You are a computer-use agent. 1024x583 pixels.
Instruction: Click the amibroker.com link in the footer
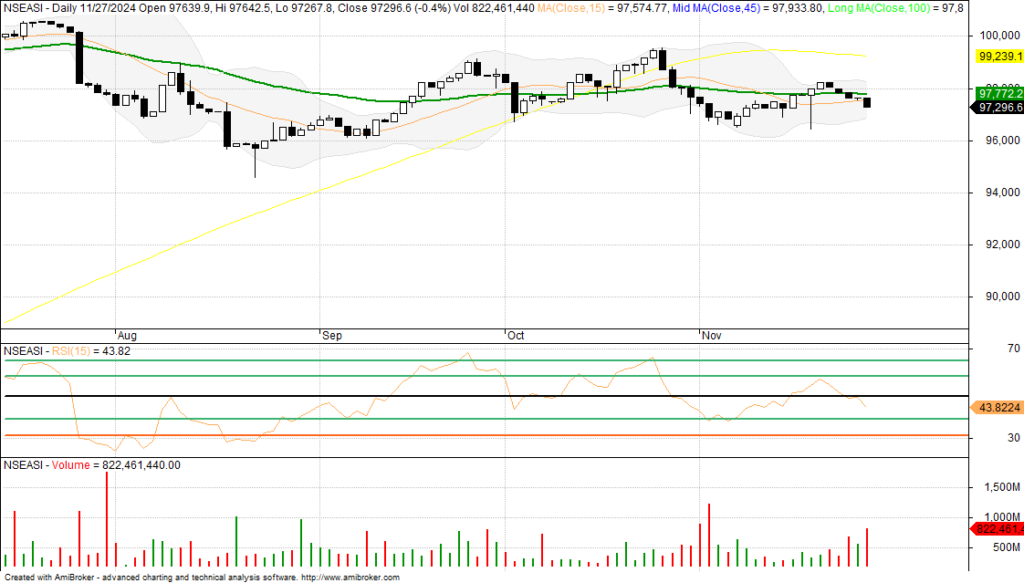point(349,577)
